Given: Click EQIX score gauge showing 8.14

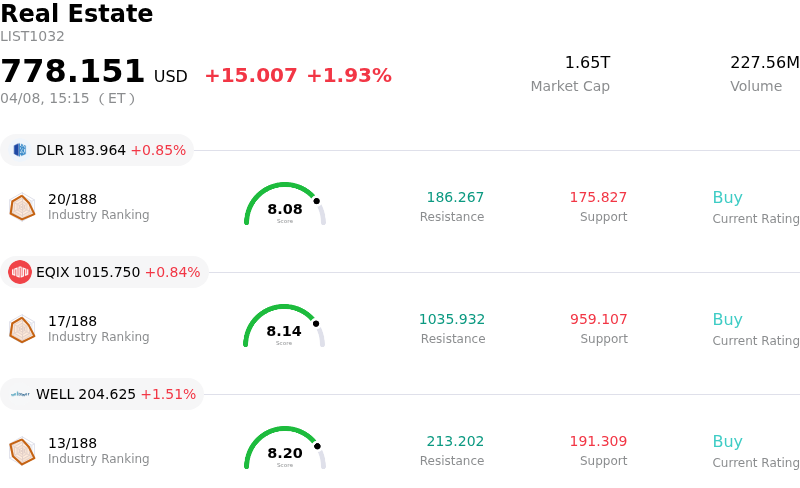Looking at the screenshot, I should coord(284,327).
